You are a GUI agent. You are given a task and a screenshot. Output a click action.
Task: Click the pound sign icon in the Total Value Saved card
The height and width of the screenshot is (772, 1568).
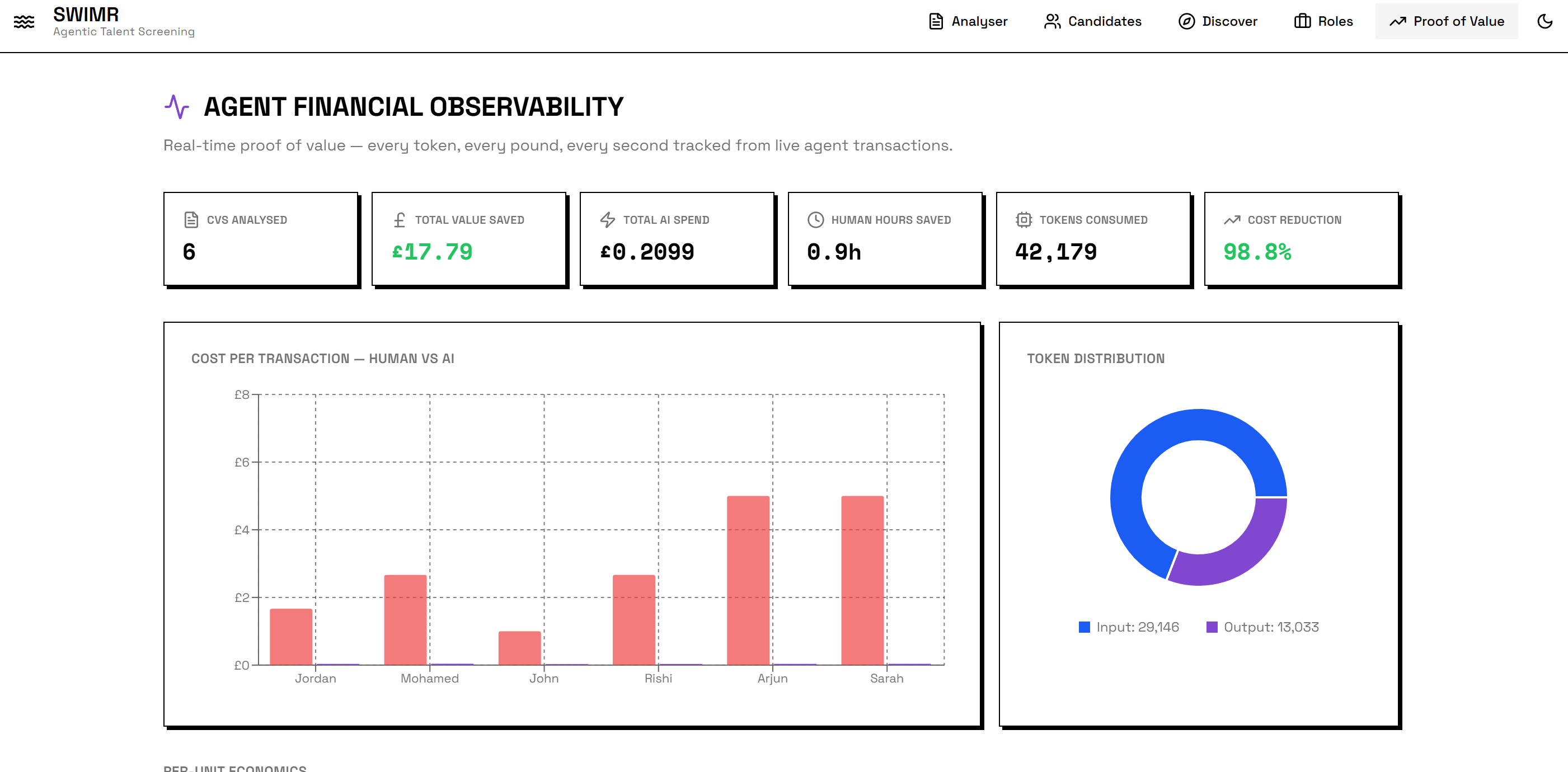[x=400, y=220]
